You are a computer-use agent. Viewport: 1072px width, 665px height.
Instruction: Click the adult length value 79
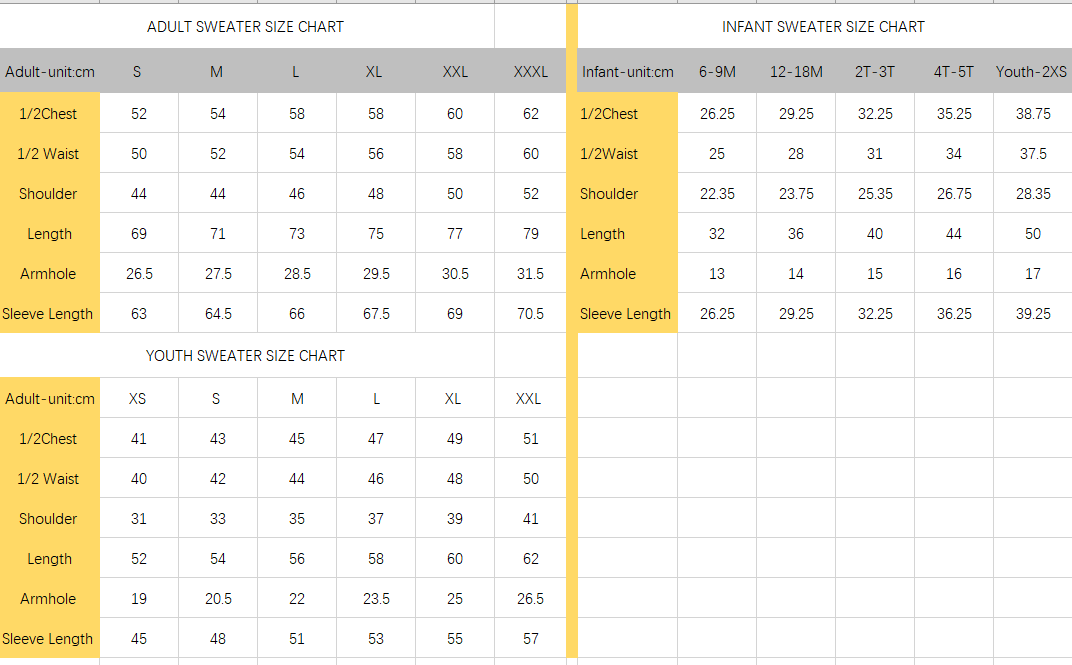tap(530, 234)
